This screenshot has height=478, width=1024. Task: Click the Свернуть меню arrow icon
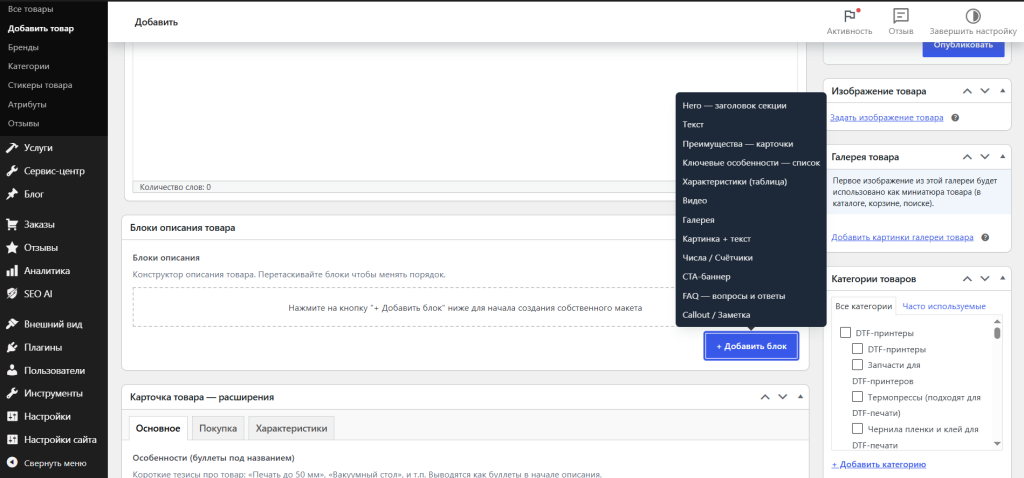point(12,464)
